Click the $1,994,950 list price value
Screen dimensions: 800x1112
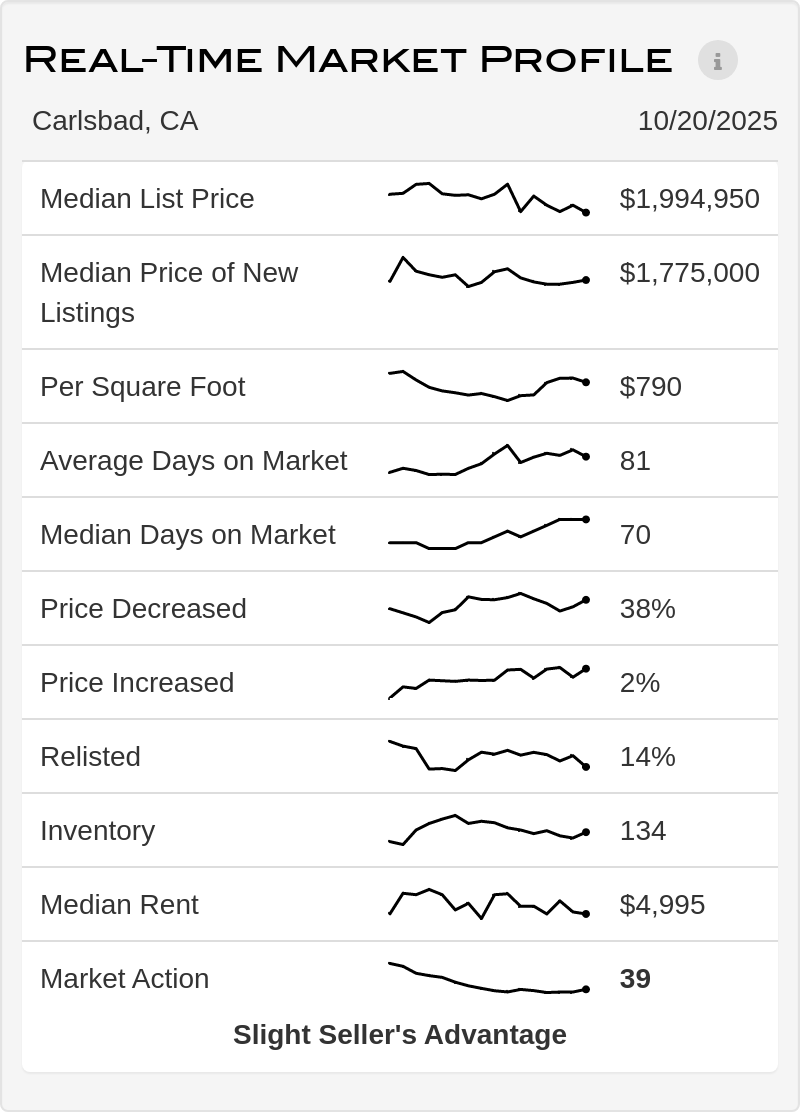coord(689,198)
